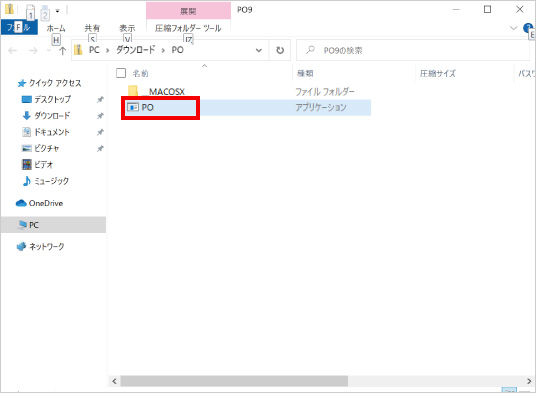Open ドキュメント in the sidebar
Viewport: 536px width, 393px height.
tap(46, 132)
